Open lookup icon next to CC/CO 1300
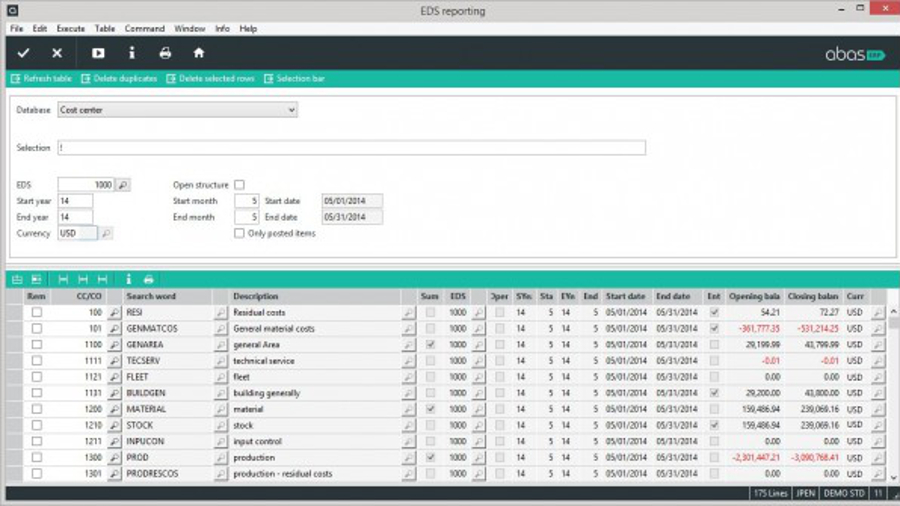This screenshot has width=900, height=506. (x=114, y=457)
